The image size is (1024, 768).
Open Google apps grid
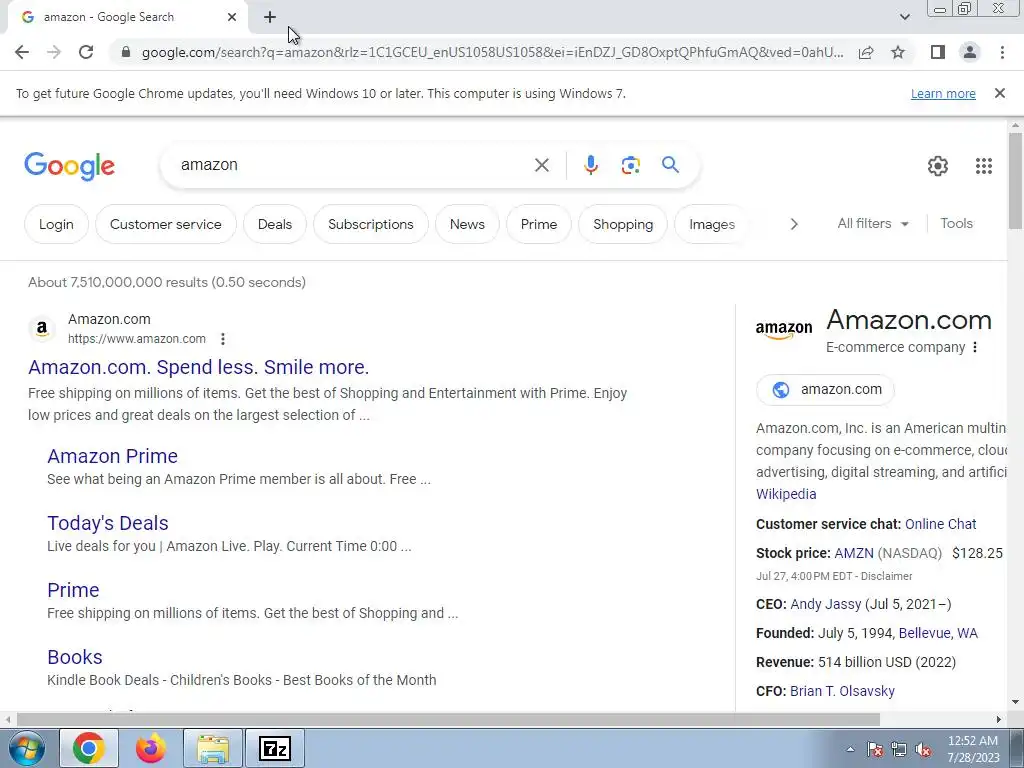[984, 166]
